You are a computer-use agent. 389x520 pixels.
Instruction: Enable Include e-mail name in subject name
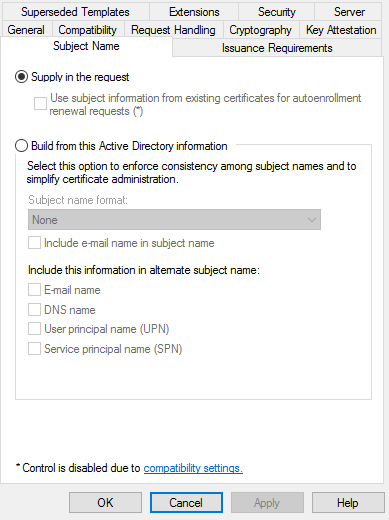coord(34,243)
